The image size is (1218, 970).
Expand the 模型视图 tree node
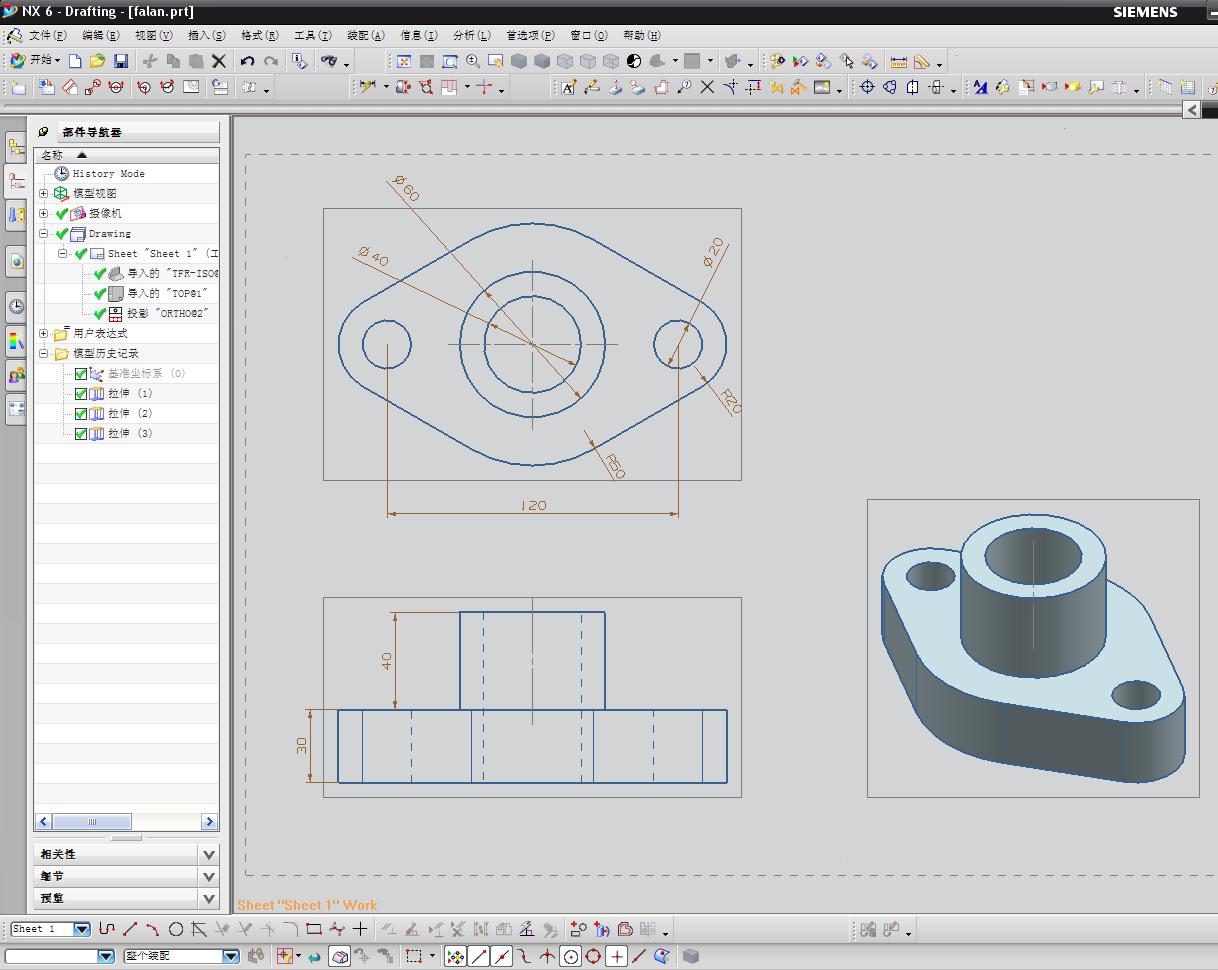(44, 193)
